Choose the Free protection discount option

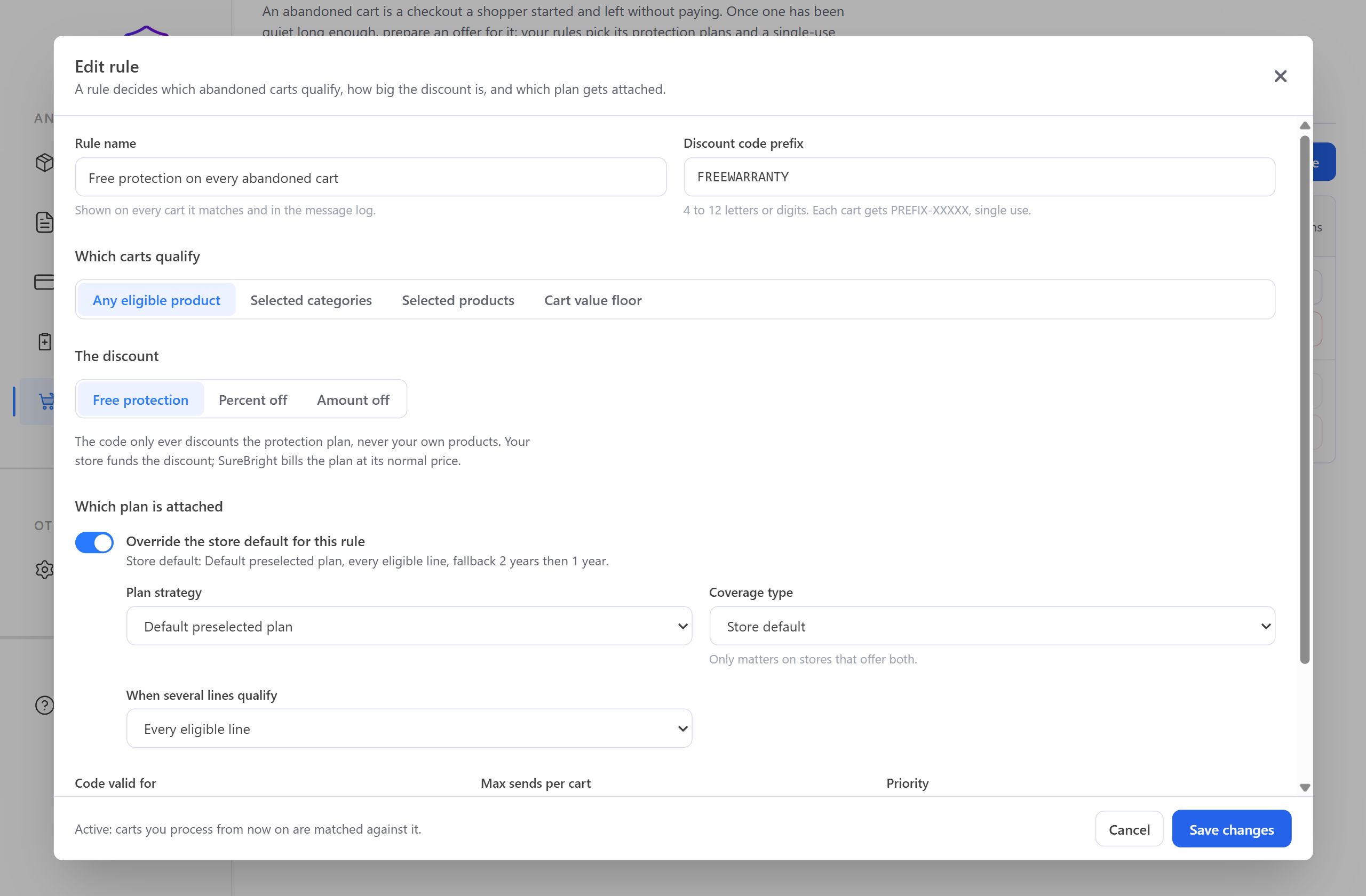[x=140, y=399]
